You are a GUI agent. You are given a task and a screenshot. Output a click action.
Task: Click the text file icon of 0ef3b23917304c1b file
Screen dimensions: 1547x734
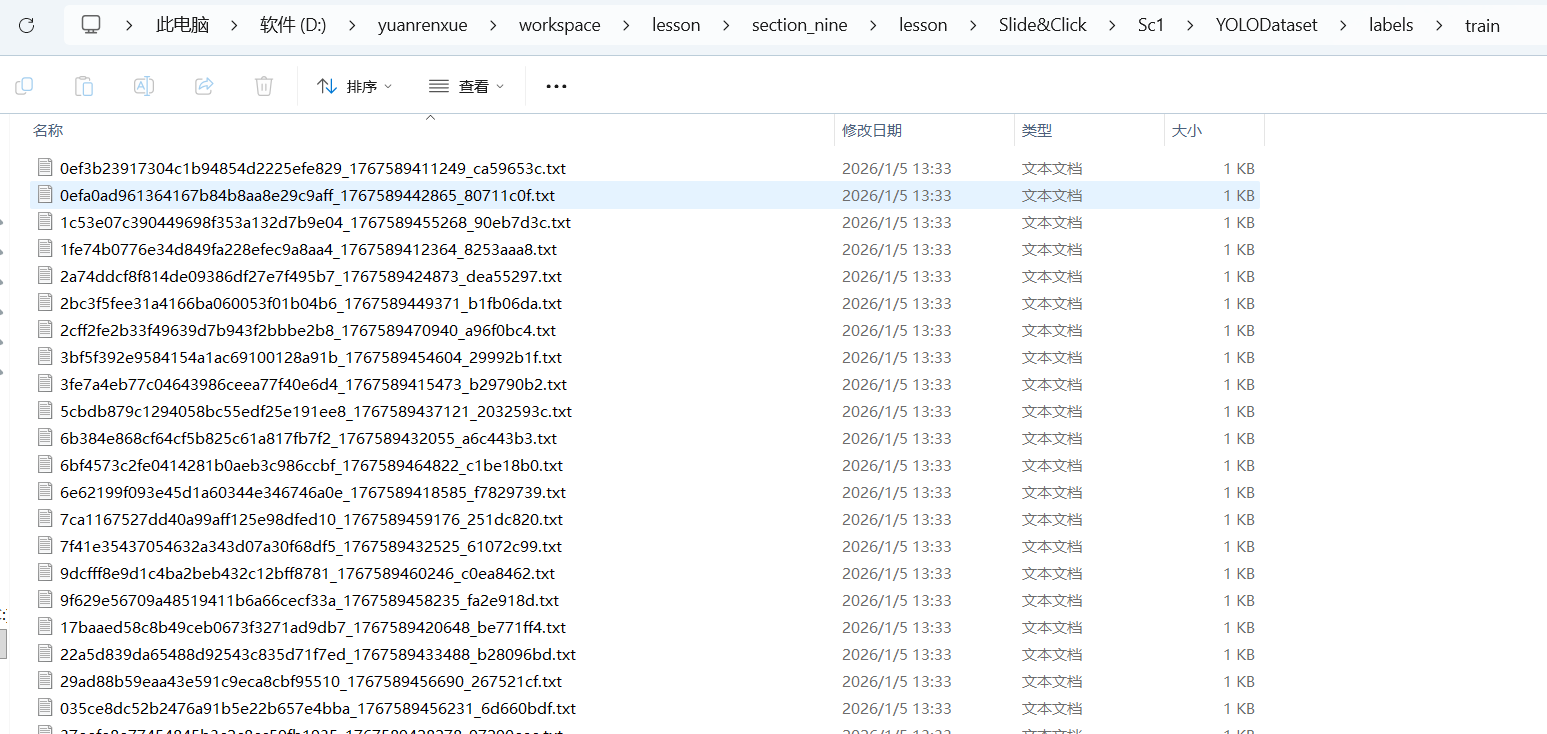[44, 168]
